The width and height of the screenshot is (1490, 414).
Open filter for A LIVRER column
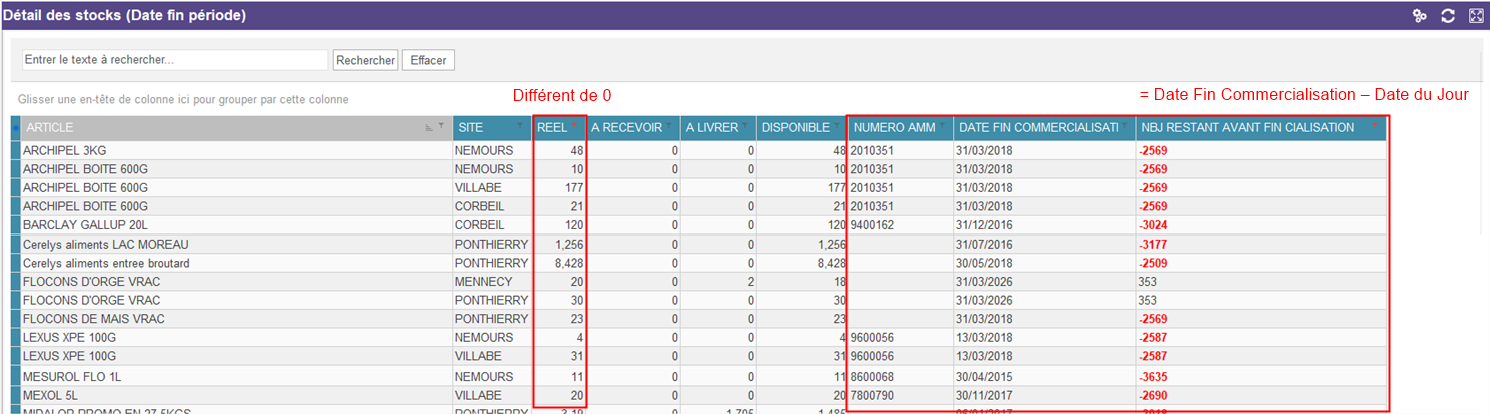tap(745, 127)
